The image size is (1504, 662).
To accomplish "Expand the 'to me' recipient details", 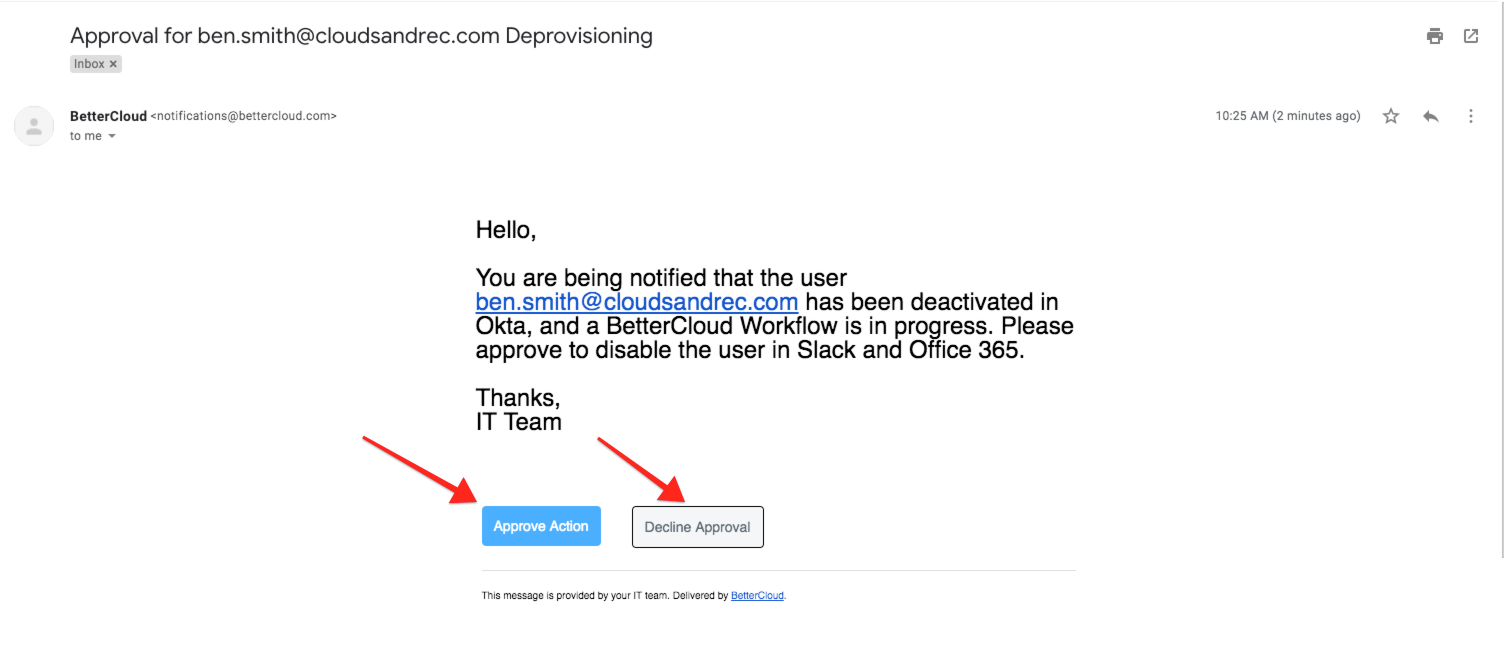I will [x=110, y=135].
